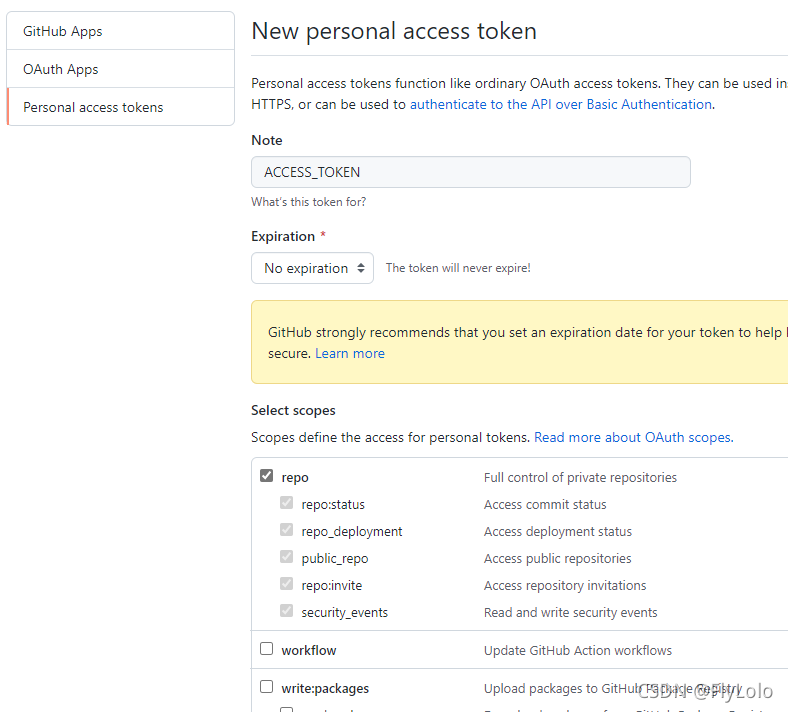Viewport: 788px width, 712px height.
Task: Follow the authenticate to the API link
Action: pos(561,104)
